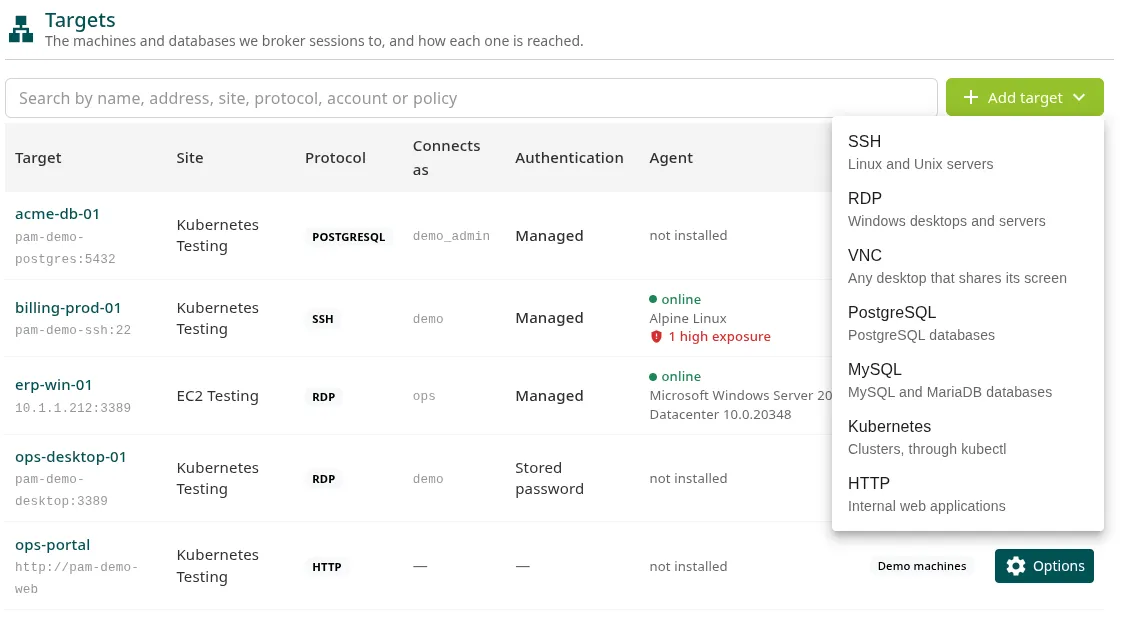
Task: Click the RDP badge in ops-desktop-01 row
Action: (323, 478)
